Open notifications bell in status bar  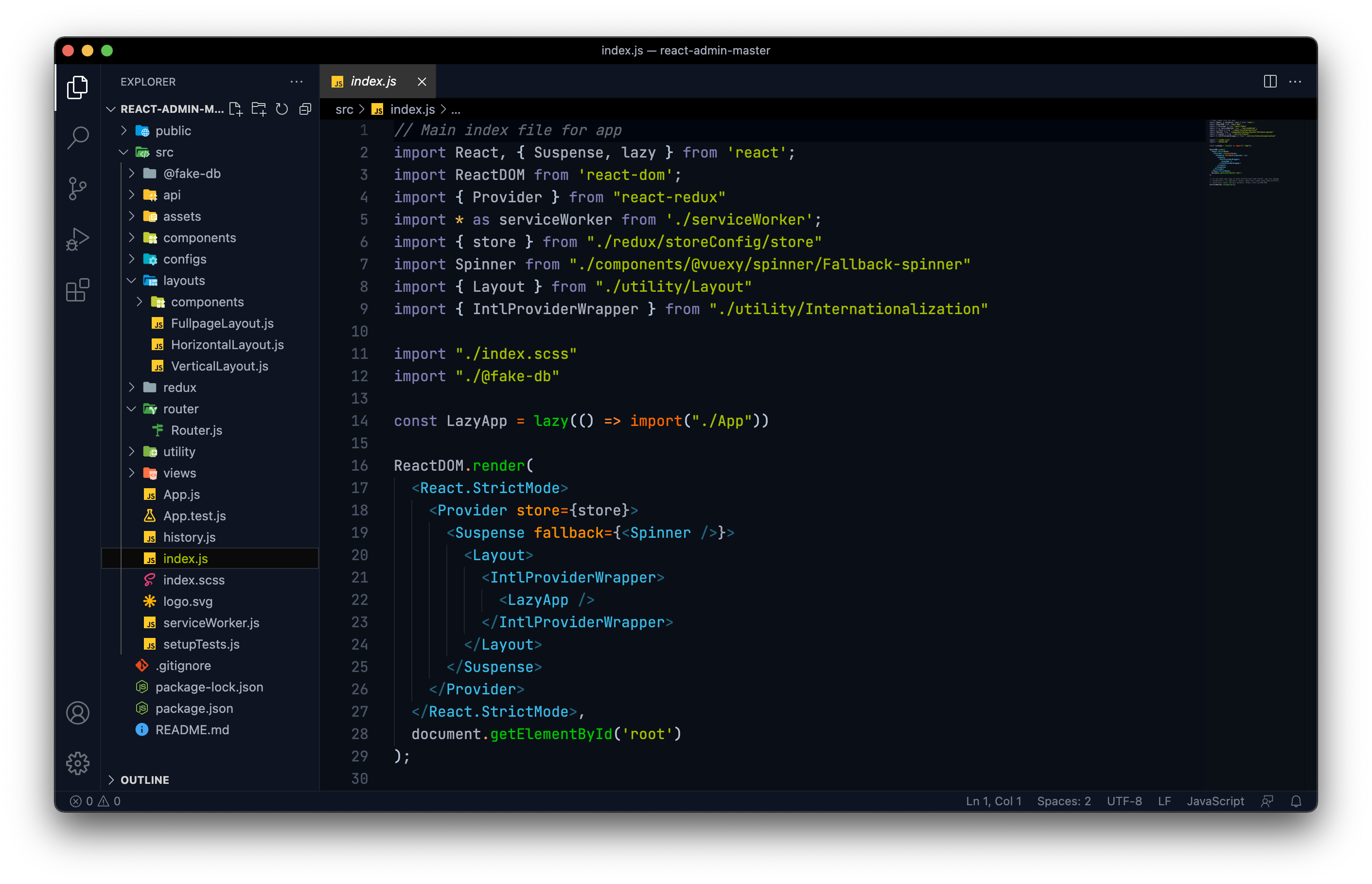pos(1296,801)
